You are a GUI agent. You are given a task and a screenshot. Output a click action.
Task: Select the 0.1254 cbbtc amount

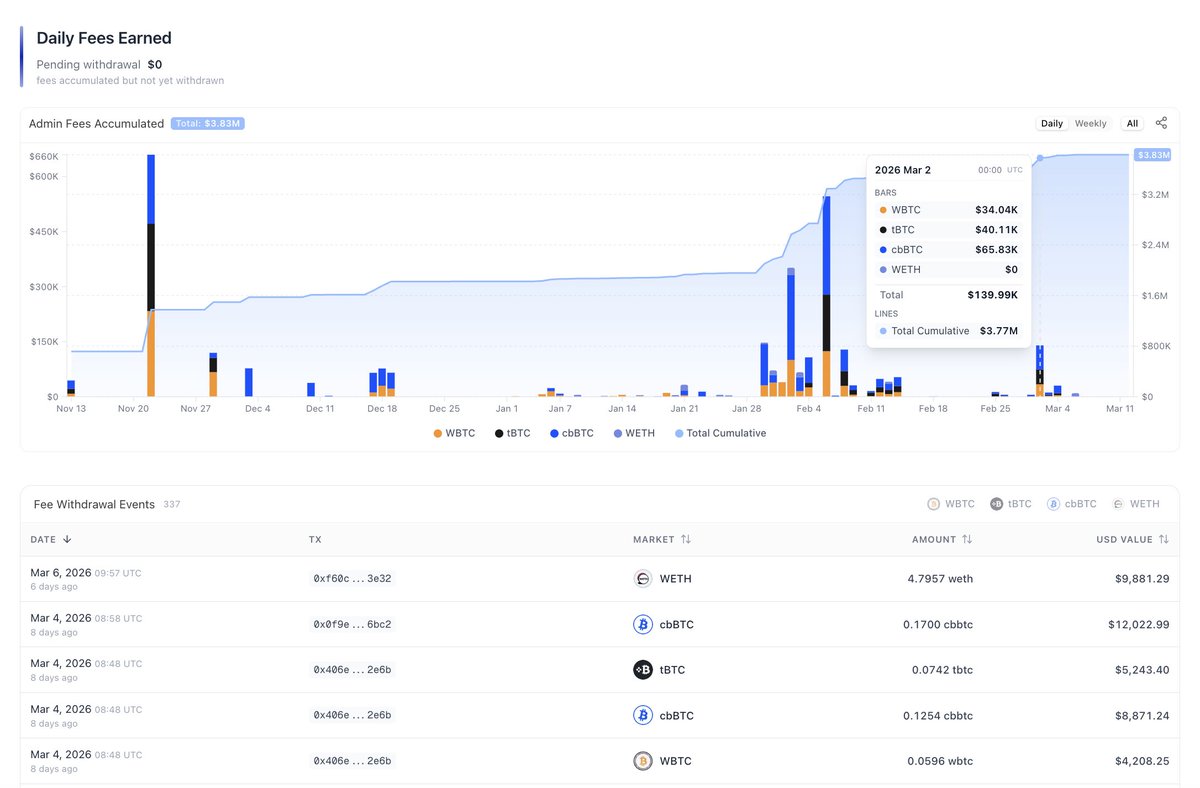tap(940, 715)
